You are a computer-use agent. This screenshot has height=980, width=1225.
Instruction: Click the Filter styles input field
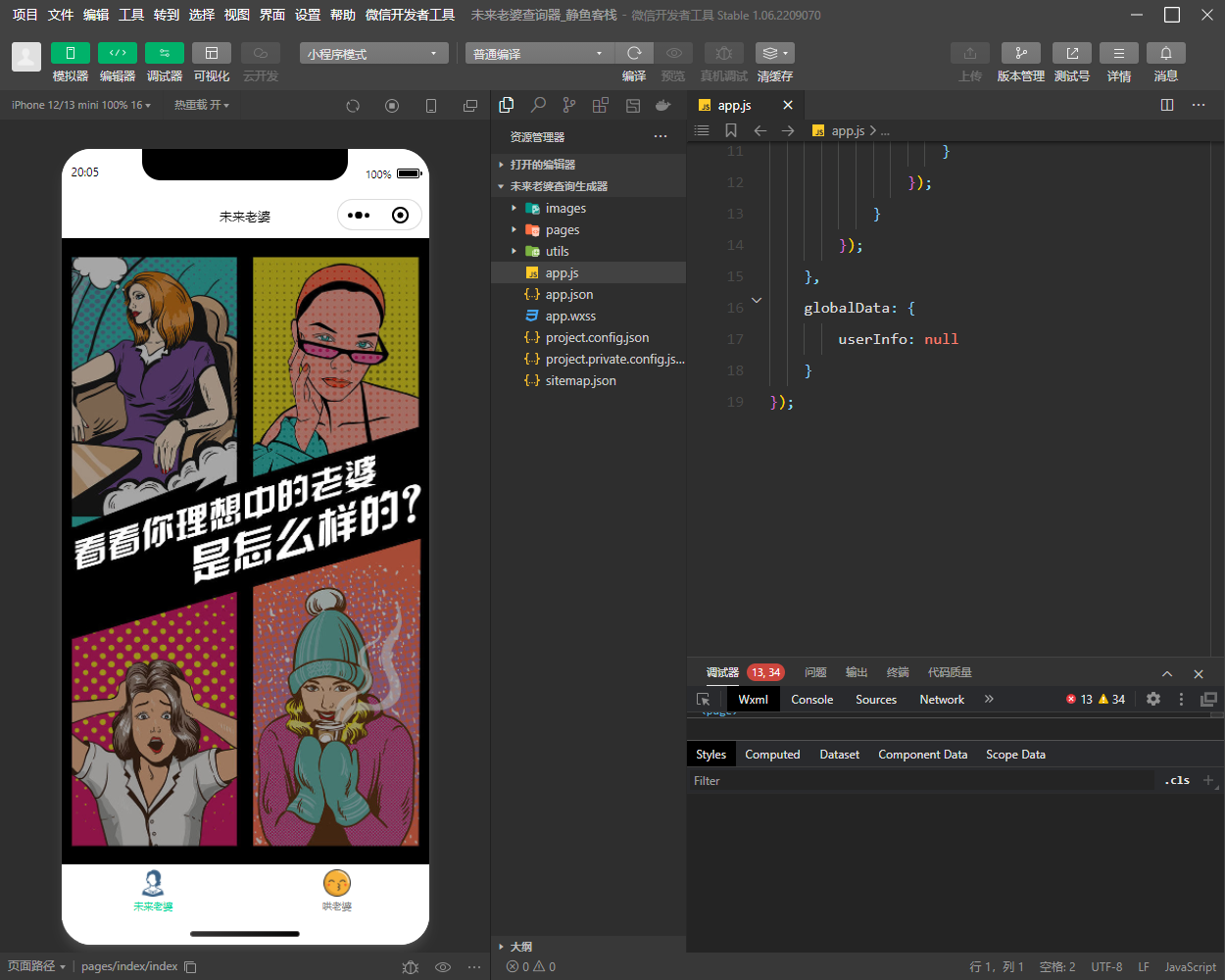[x=921, y=781]
